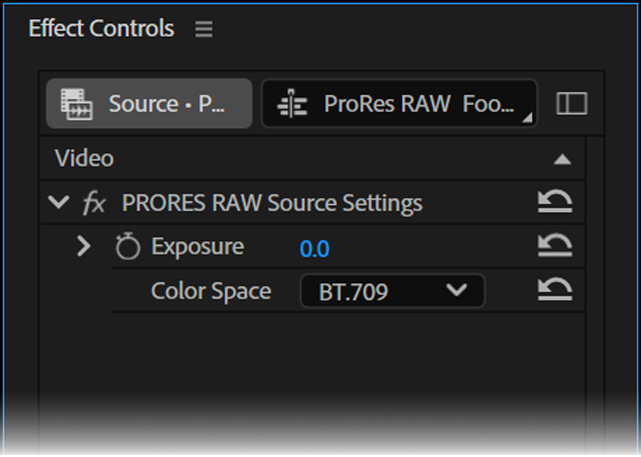Expand the Exposure parameter chevron

coord(84,246)
